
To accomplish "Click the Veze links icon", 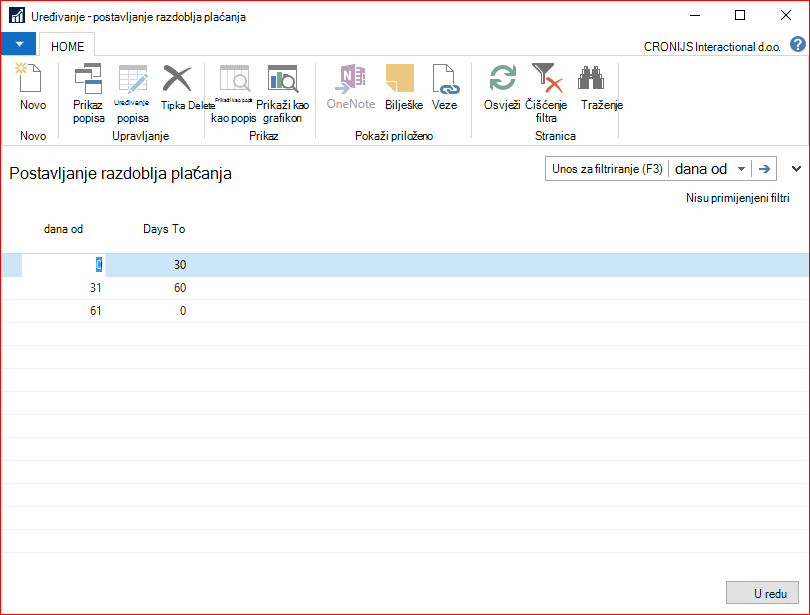I will coord(444,78).
